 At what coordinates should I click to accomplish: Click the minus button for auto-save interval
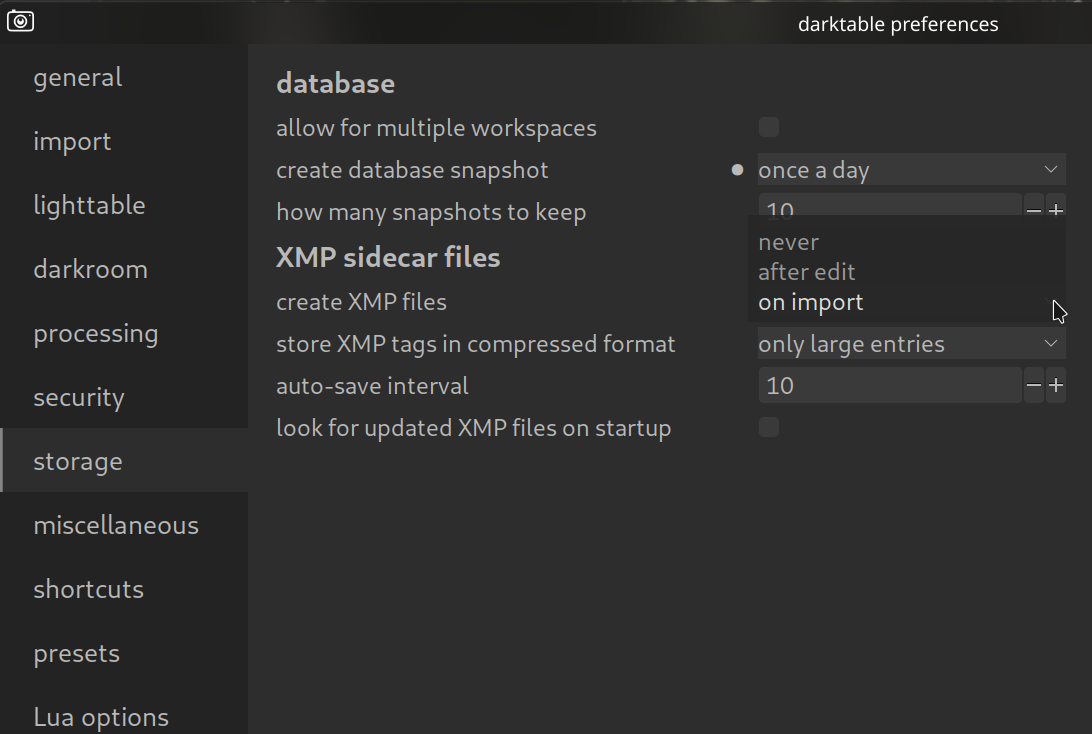click(x=1034, y=386)
